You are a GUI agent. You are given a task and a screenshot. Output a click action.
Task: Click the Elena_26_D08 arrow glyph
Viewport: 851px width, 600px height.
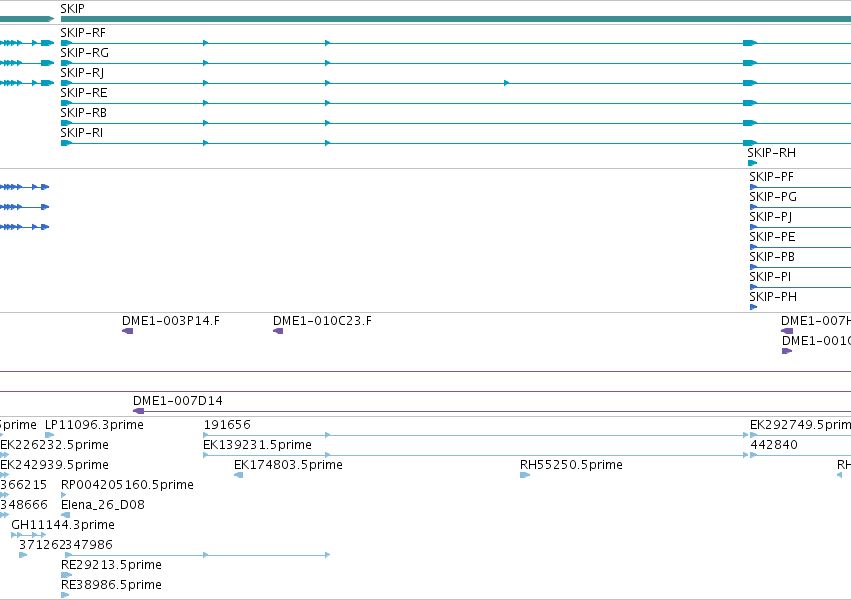[x=65, y=515]
